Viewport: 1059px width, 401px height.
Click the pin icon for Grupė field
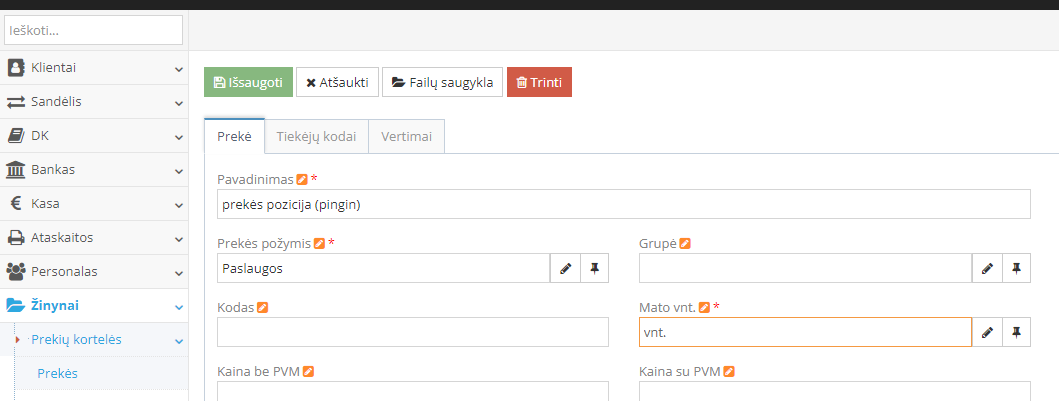point(1016,269)
